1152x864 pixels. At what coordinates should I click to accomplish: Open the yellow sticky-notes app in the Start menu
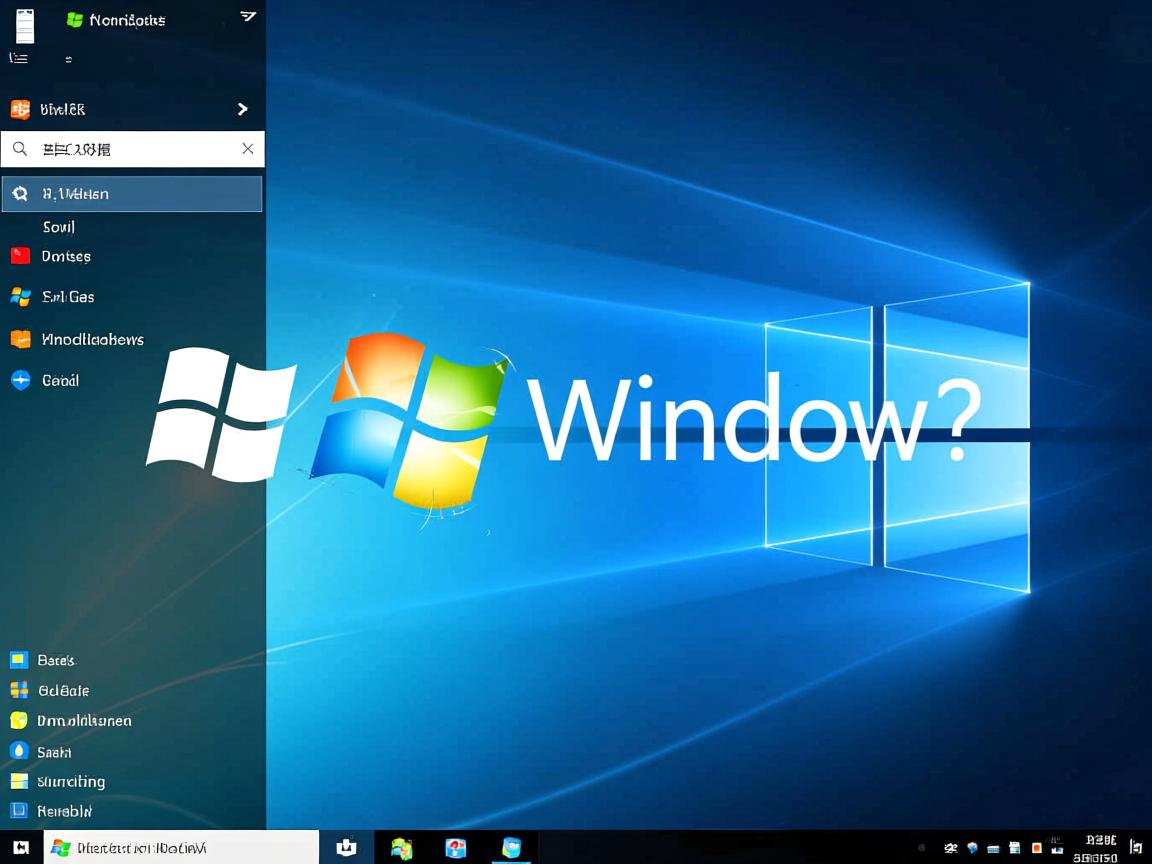pos(20,339)
